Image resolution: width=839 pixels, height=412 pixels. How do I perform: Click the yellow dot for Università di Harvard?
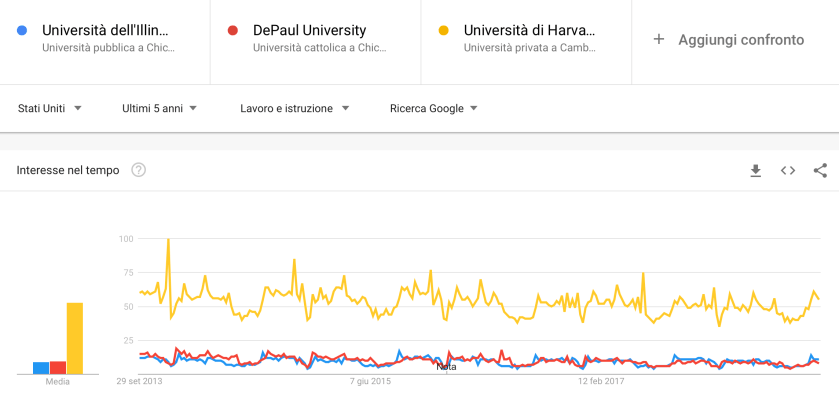pyautogui.click(x=444, y=30)
